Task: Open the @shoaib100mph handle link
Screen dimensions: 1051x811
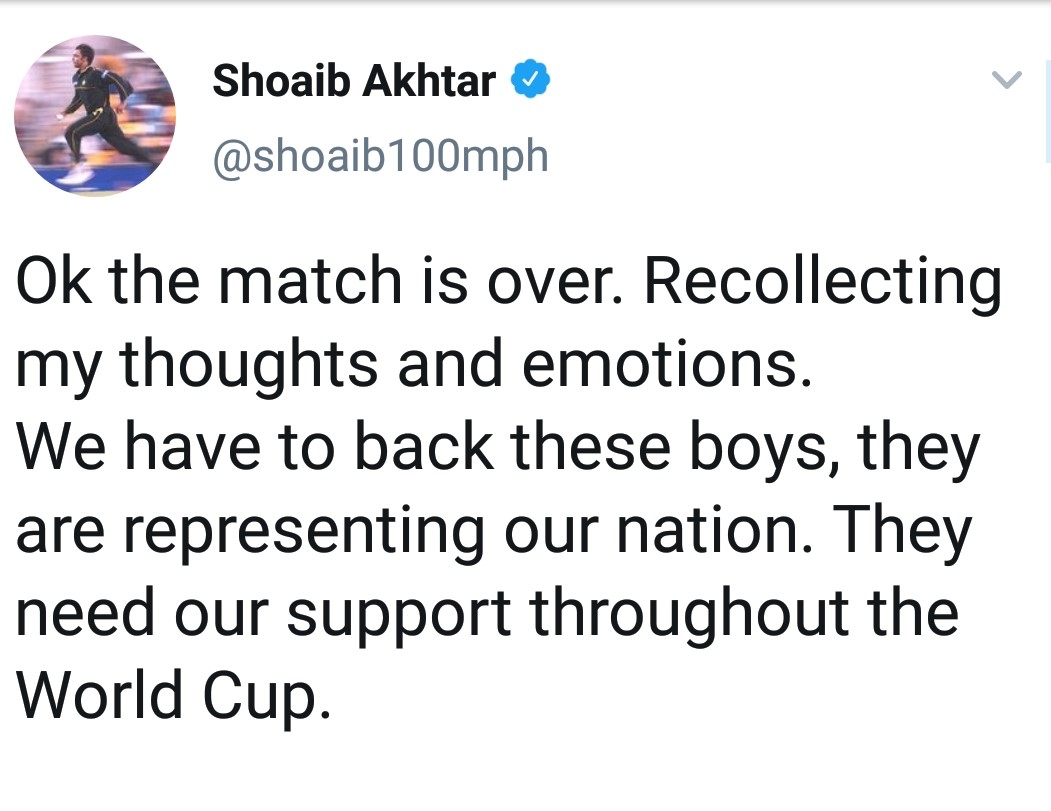Action: (380, 155)
